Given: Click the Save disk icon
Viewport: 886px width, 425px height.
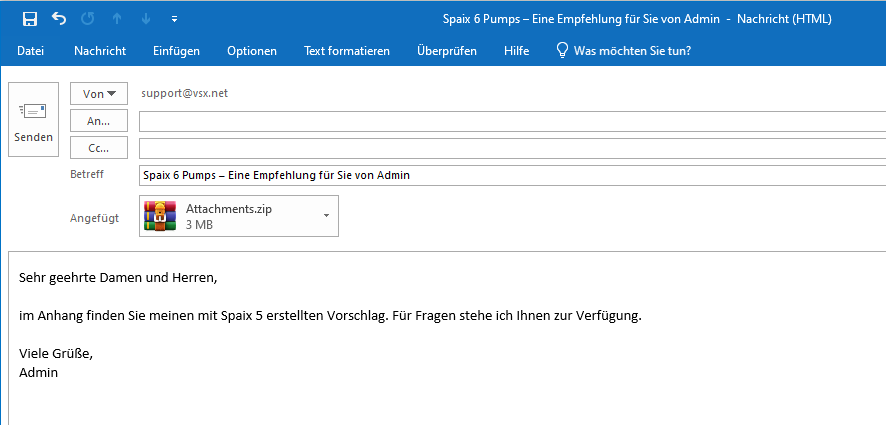Looking at the screenshot, I should click(29, 19).
